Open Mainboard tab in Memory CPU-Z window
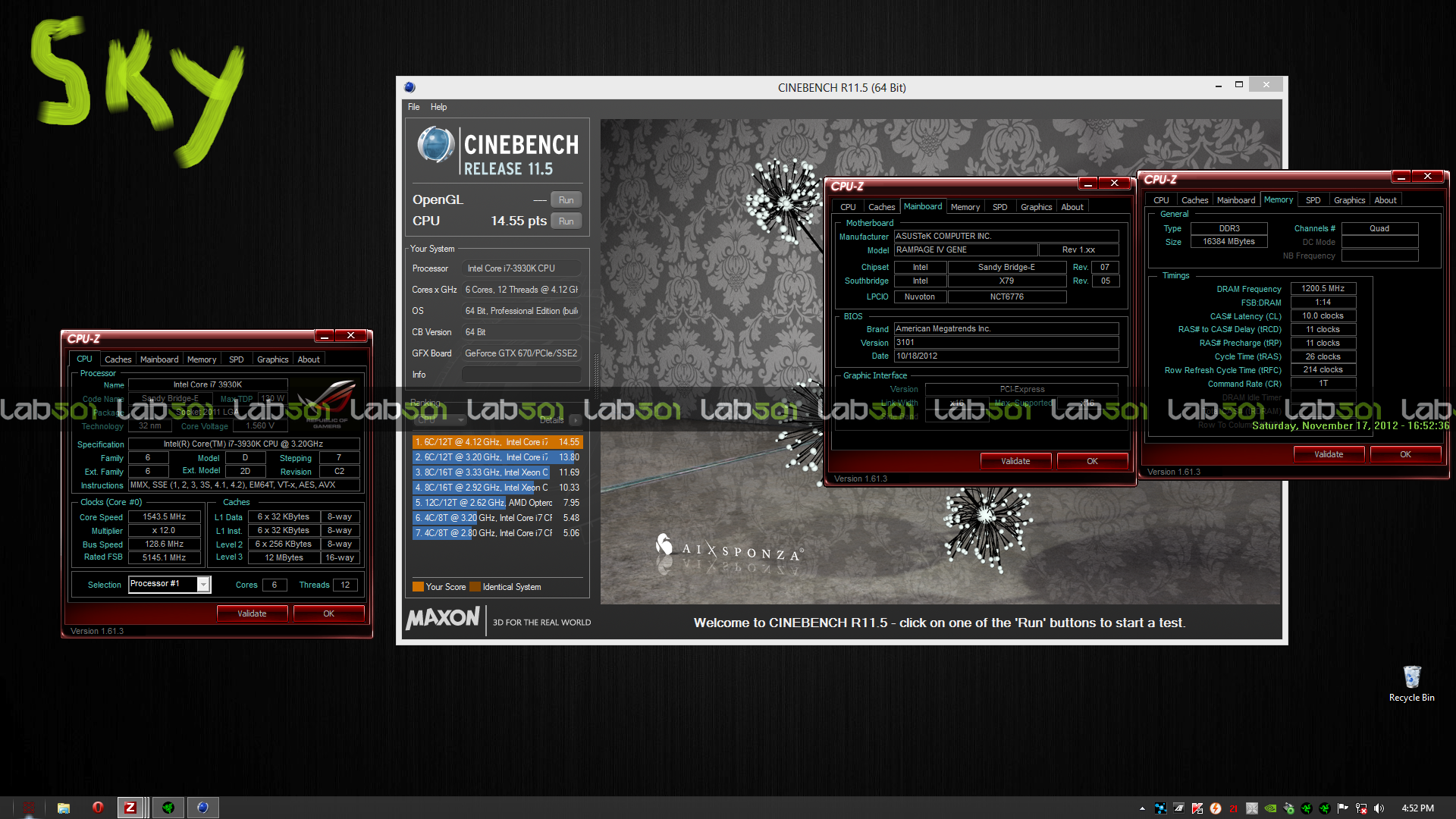The height and width of the screenshot is (819, 1456). [1236, 200]
